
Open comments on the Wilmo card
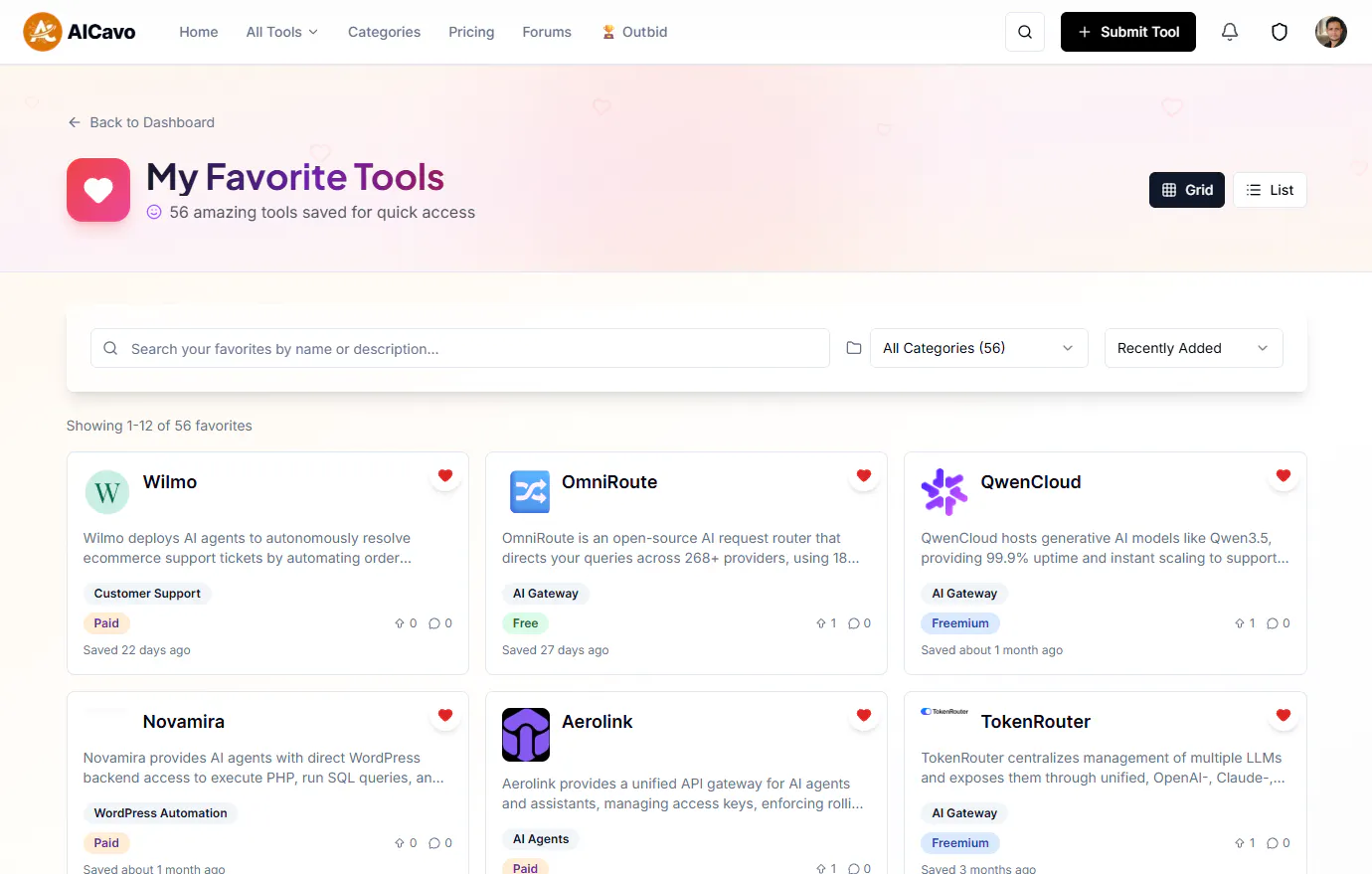440,623
